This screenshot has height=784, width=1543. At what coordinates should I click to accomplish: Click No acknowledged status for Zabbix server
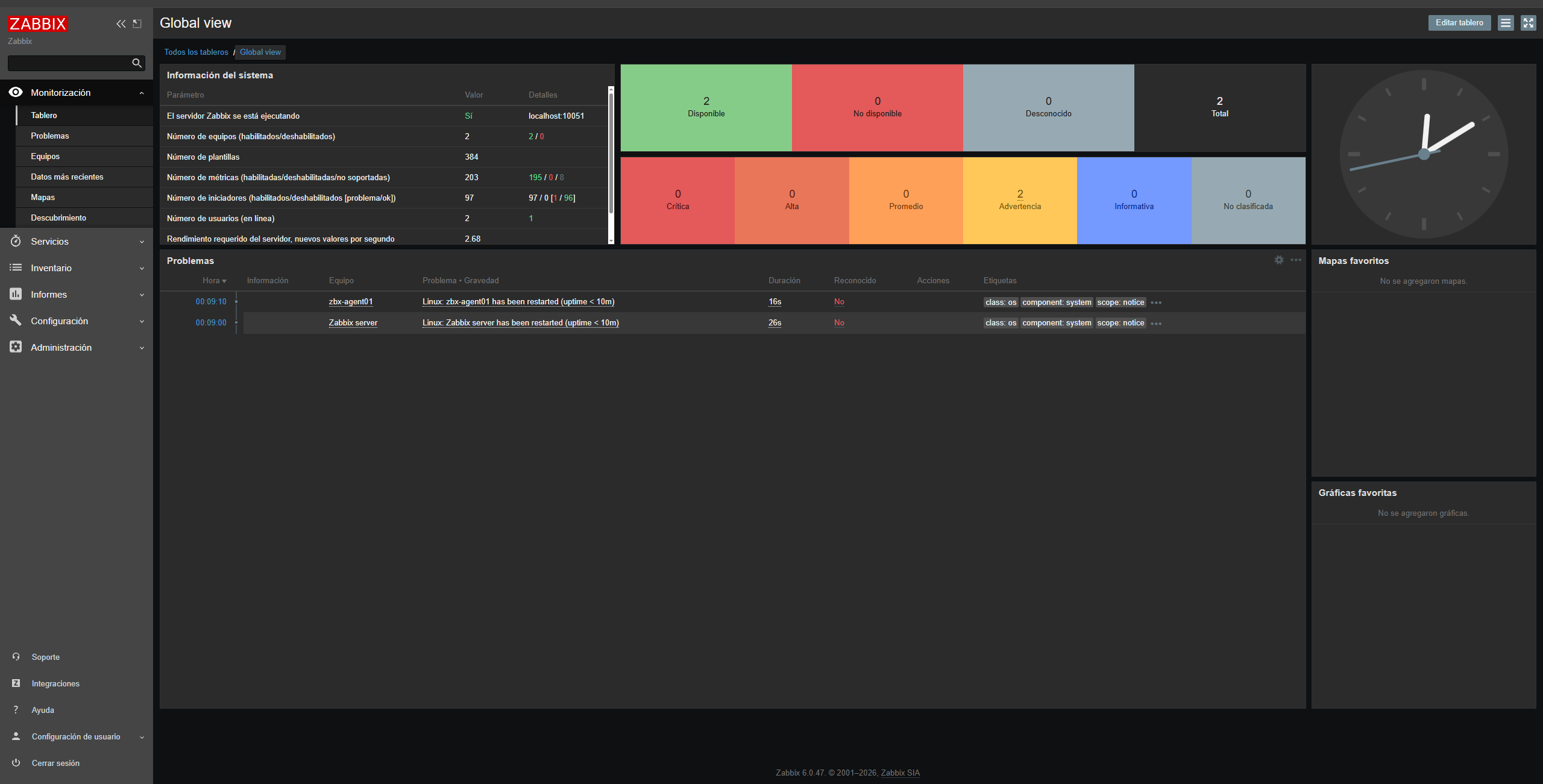pos(839,322)
